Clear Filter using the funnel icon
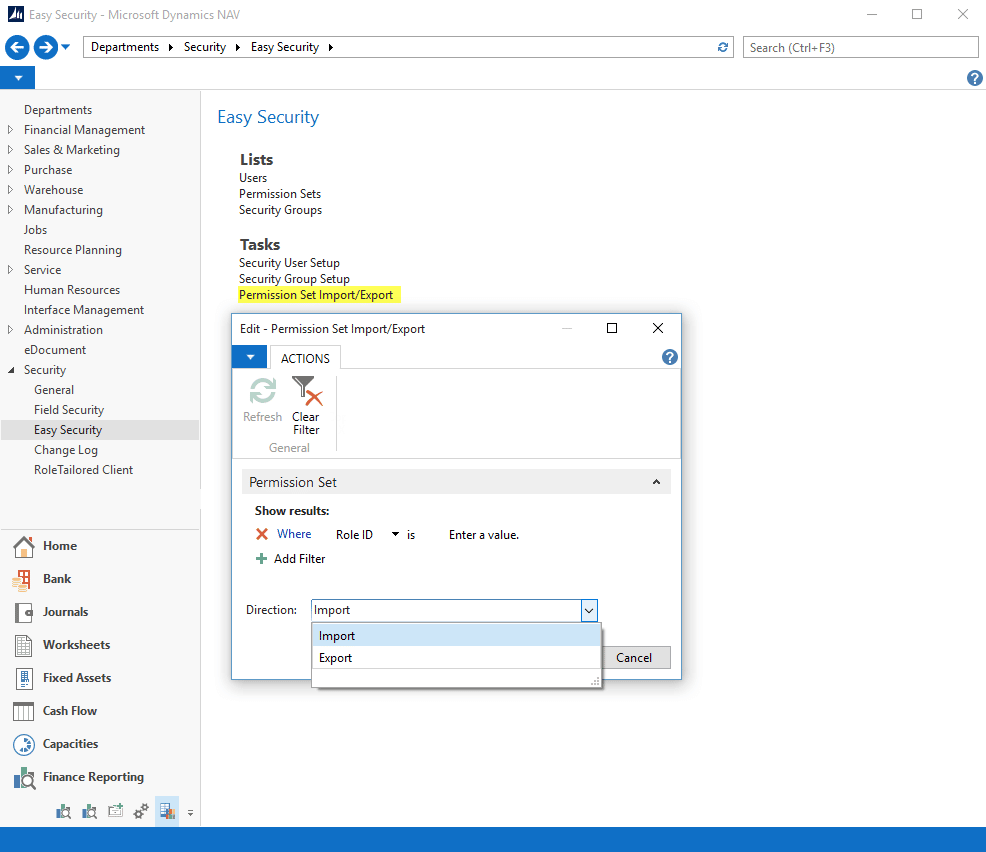 [306, 406]
